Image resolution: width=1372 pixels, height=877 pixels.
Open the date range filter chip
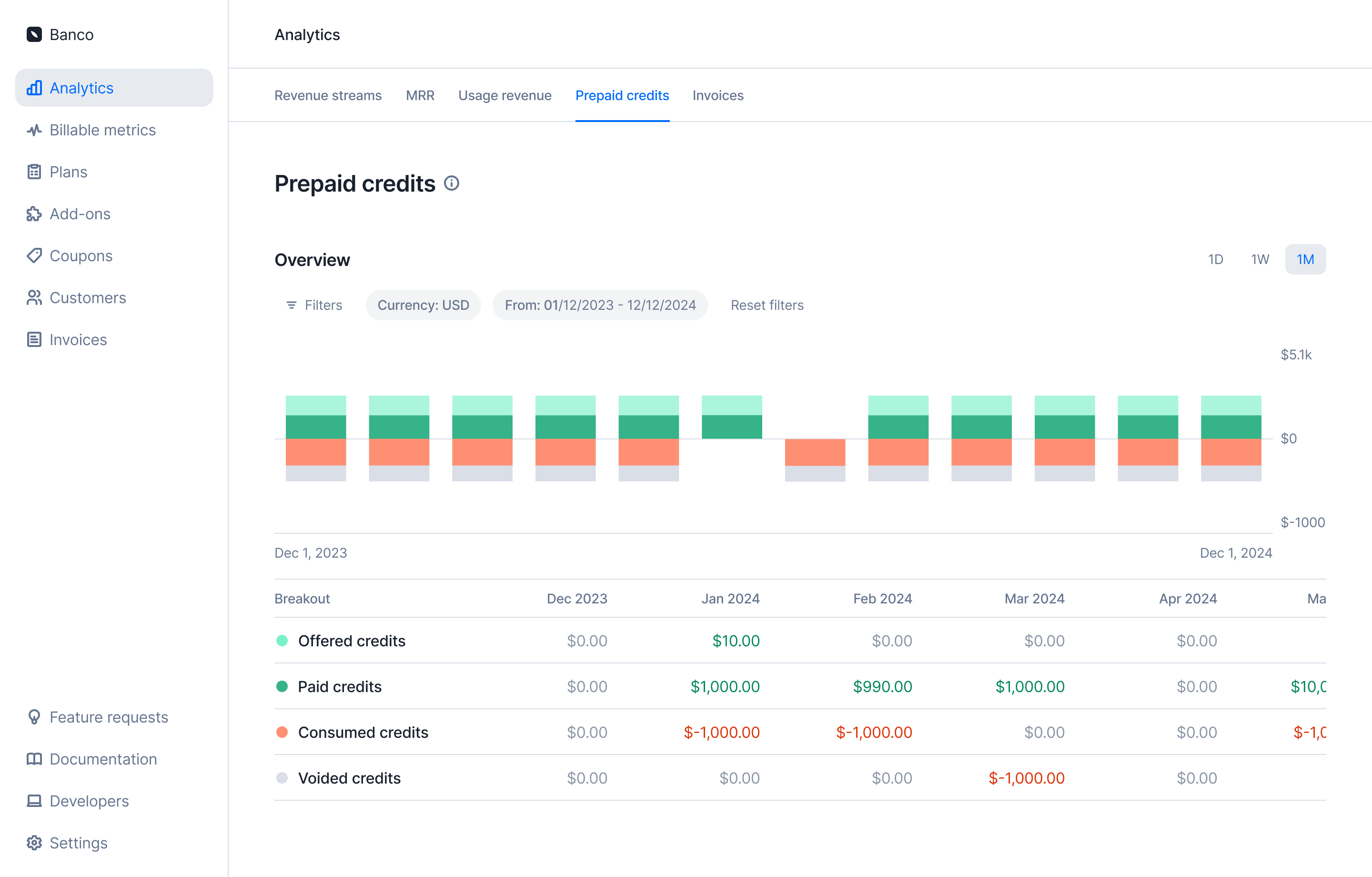pyautogui.click(x=600, y=305)
